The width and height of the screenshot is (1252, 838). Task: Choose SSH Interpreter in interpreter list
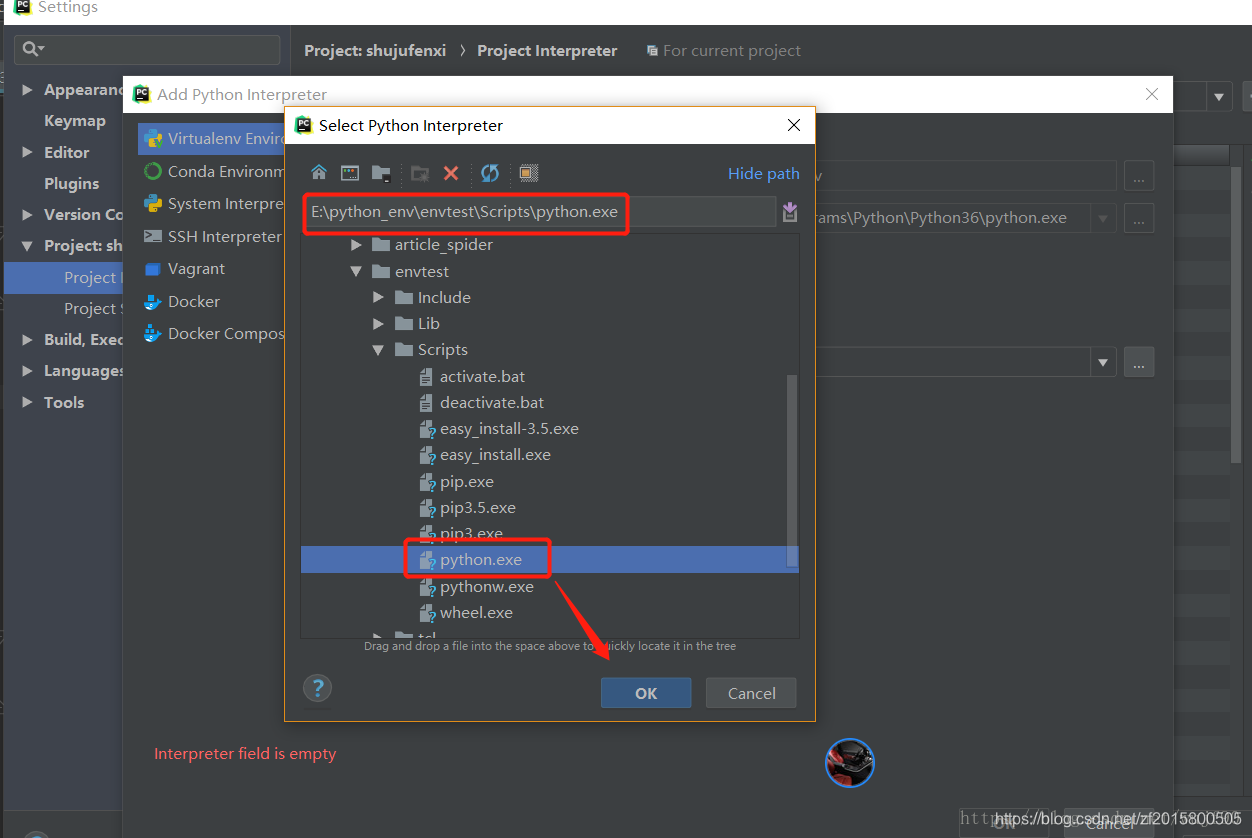pyautogui.click(x=214, y=236)
